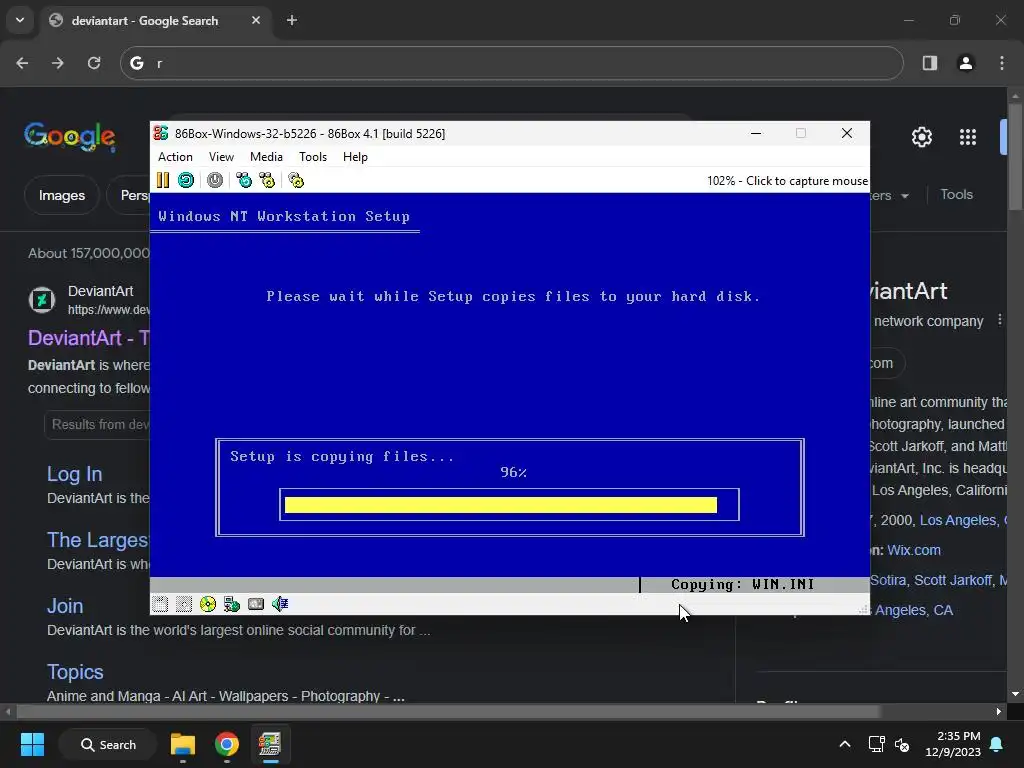The image size is (1024, 768).
Task: Open 86Box Tools menu
Action: [x=313, y=157]
